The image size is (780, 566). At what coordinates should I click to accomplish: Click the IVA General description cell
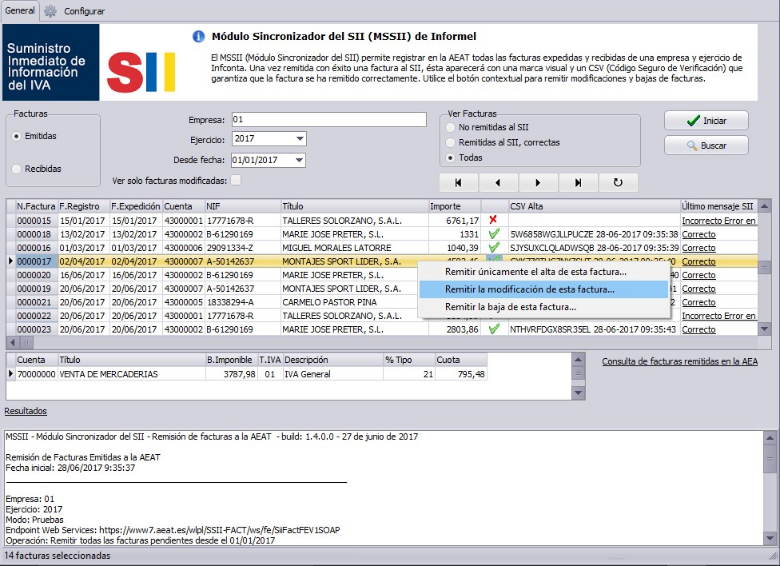click(333, 374)
